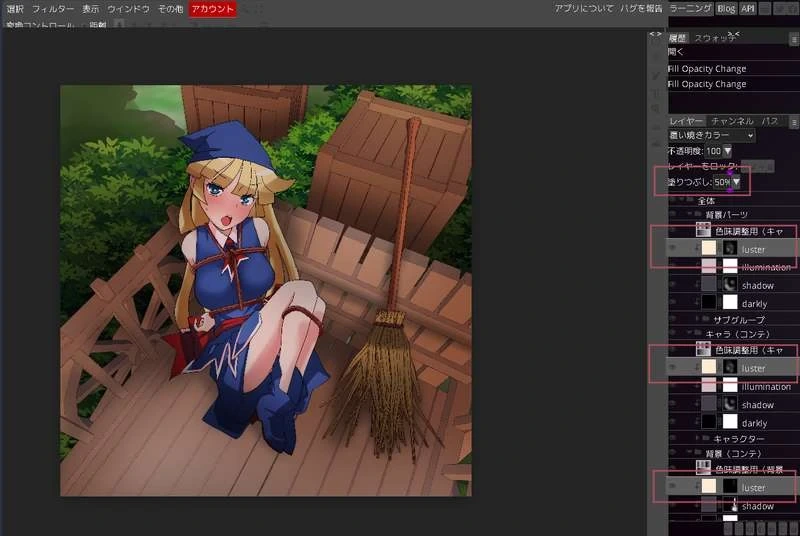This screenshot has height=536, width=800.
Task: Toggle eye icon of キャラクター folder
Action: tap(673, 438)
